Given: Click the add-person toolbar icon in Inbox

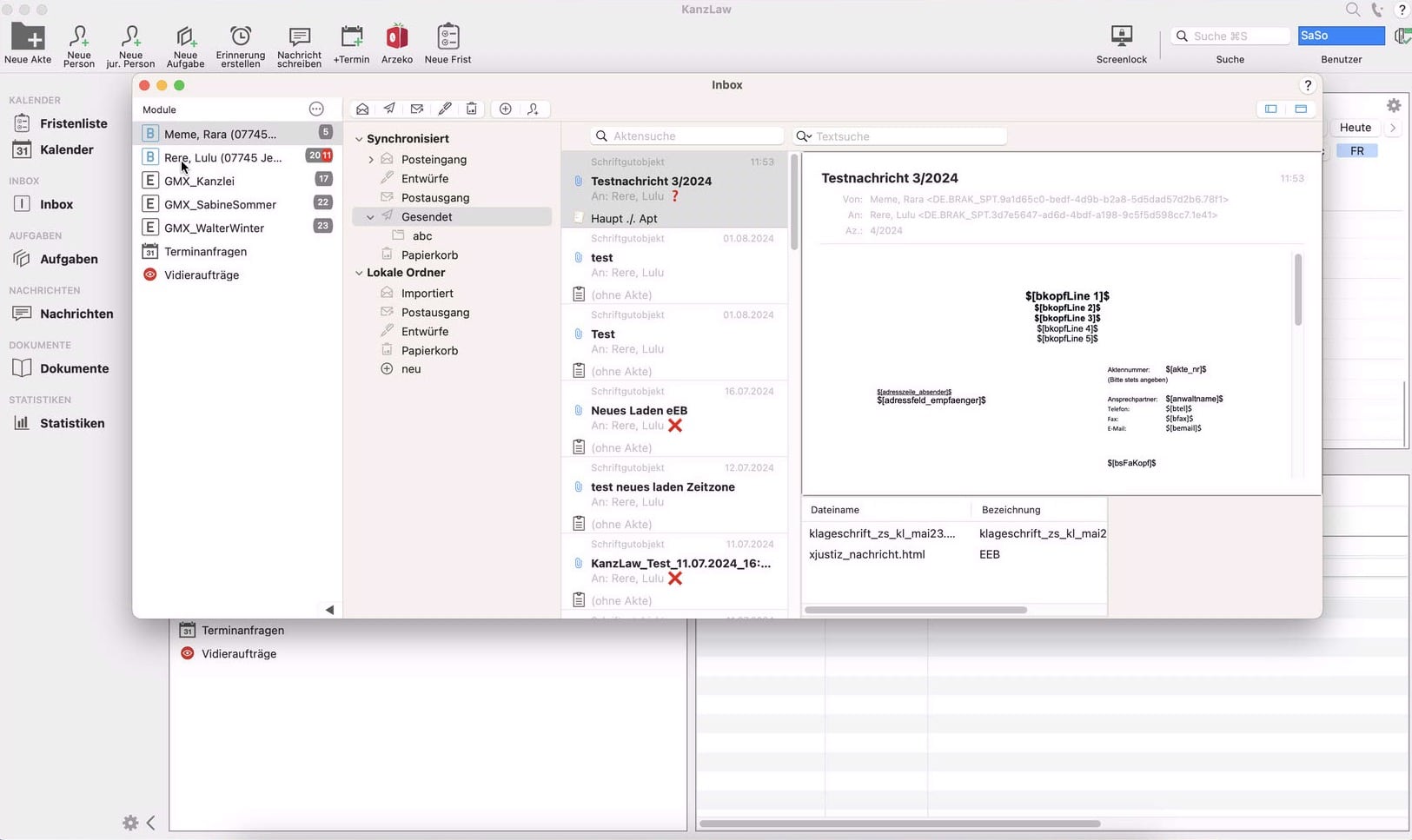Looking at the screenshot, I should click(534, 109).
